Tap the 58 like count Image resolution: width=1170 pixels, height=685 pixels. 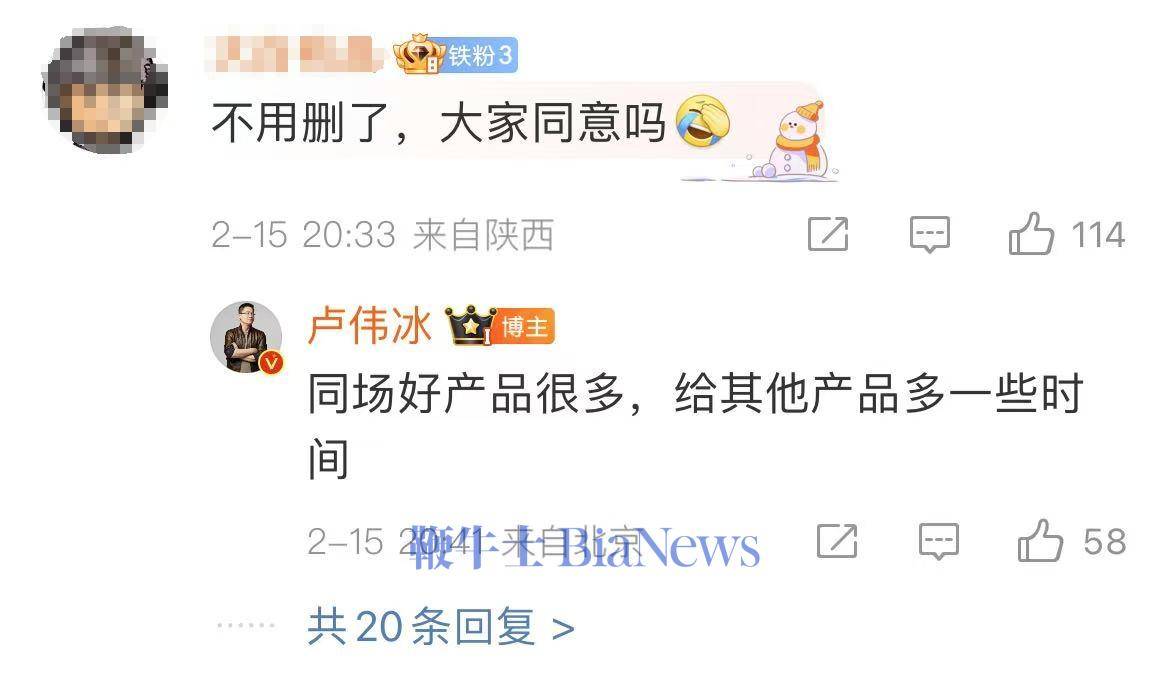tap(1104, 542)
